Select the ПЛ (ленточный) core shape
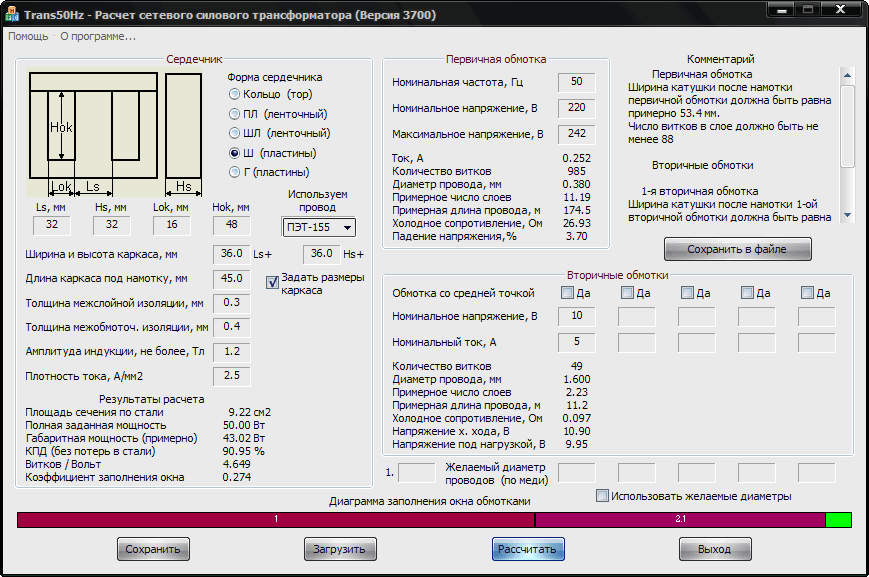 278,114
